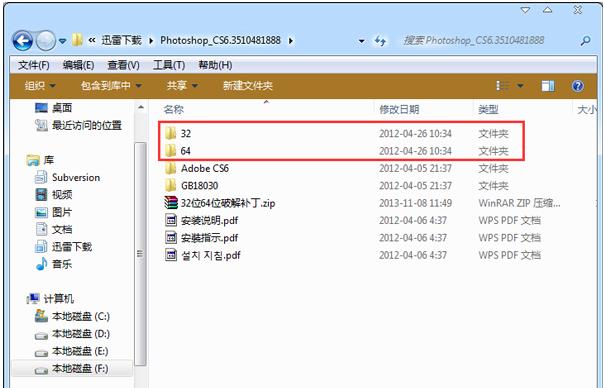
Task: Sort by the 大小 column header
Action: coord(587,110)
